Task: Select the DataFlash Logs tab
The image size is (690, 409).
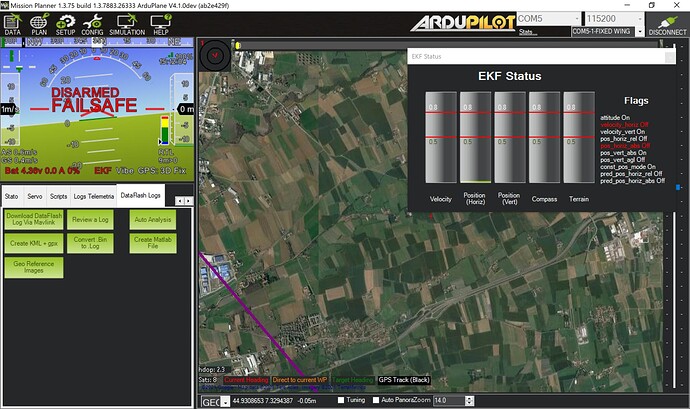Action: click(140, 195)
